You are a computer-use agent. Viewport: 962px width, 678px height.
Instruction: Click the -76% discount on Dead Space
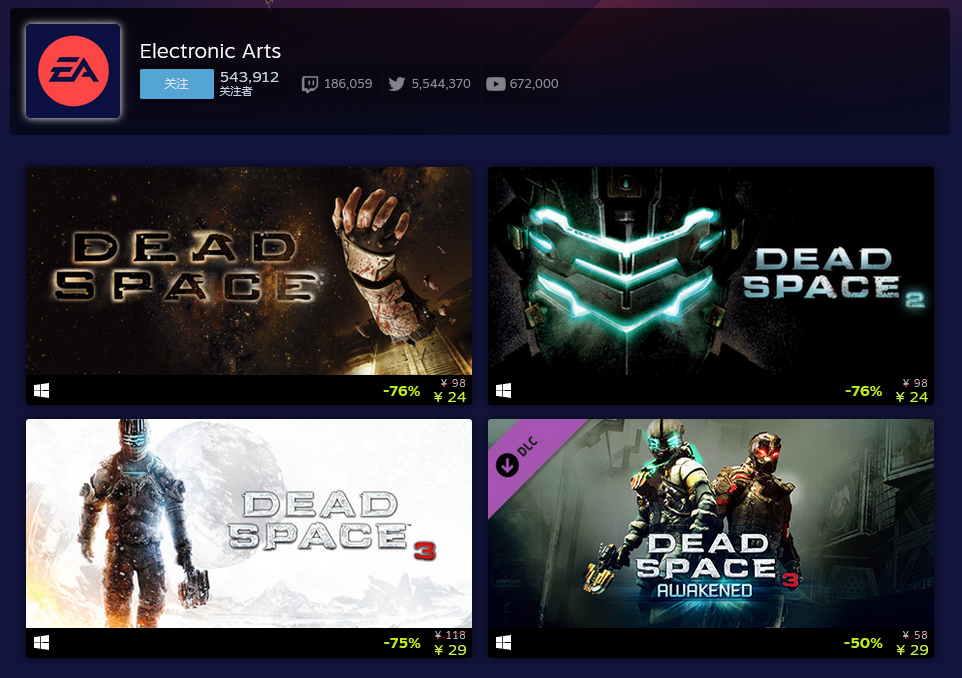click(x=402, y=391)
